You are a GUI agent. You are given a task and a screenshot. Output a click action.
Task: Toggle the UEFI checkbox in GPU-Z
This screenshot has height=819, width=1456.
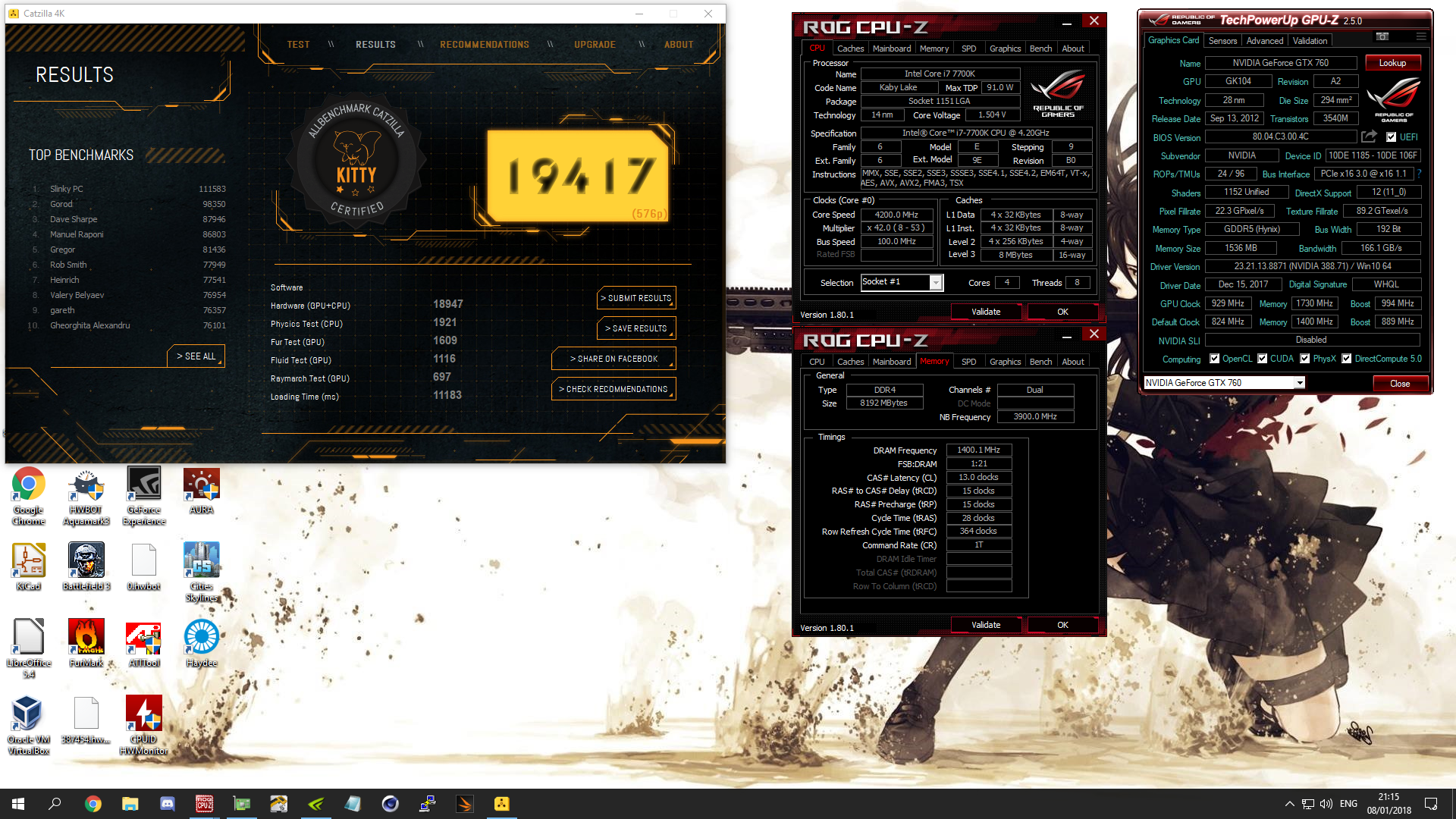pos(1391,137)
